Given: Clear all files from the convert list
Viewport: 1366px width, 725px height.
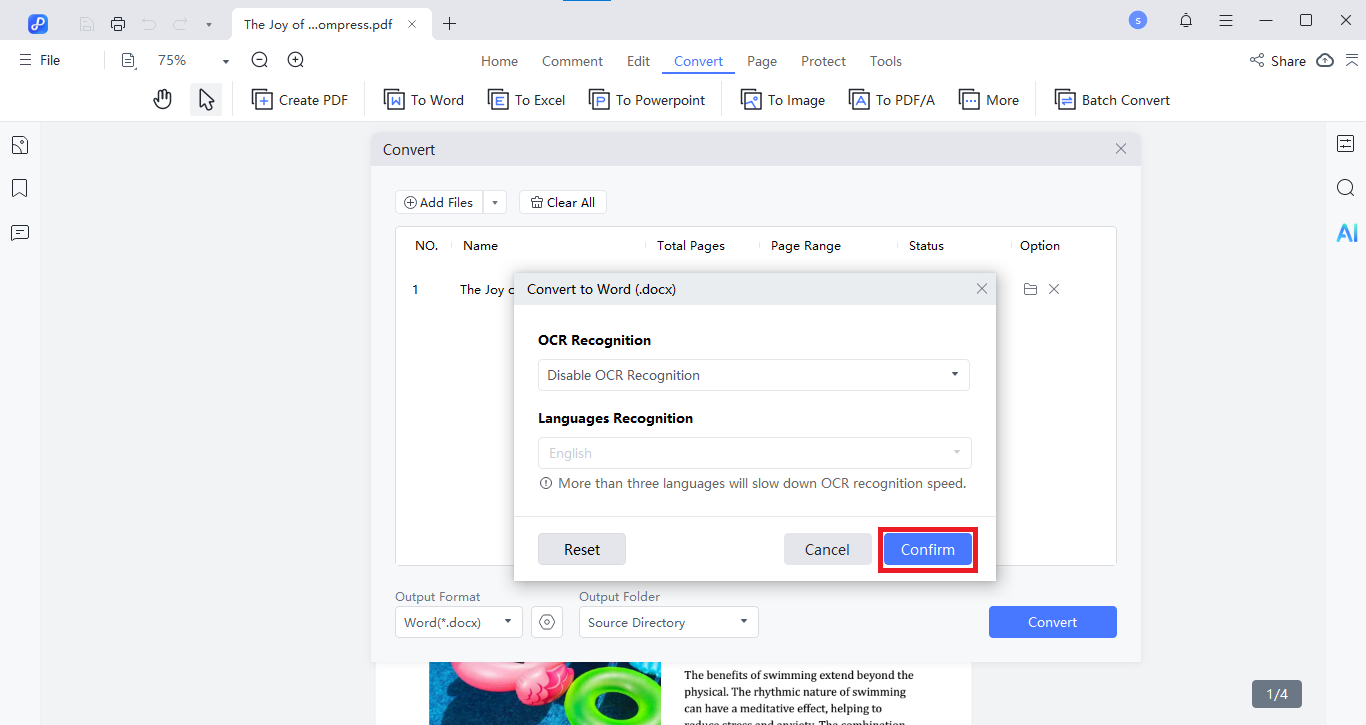Looking at the screenshot, I should pos(562,201).
